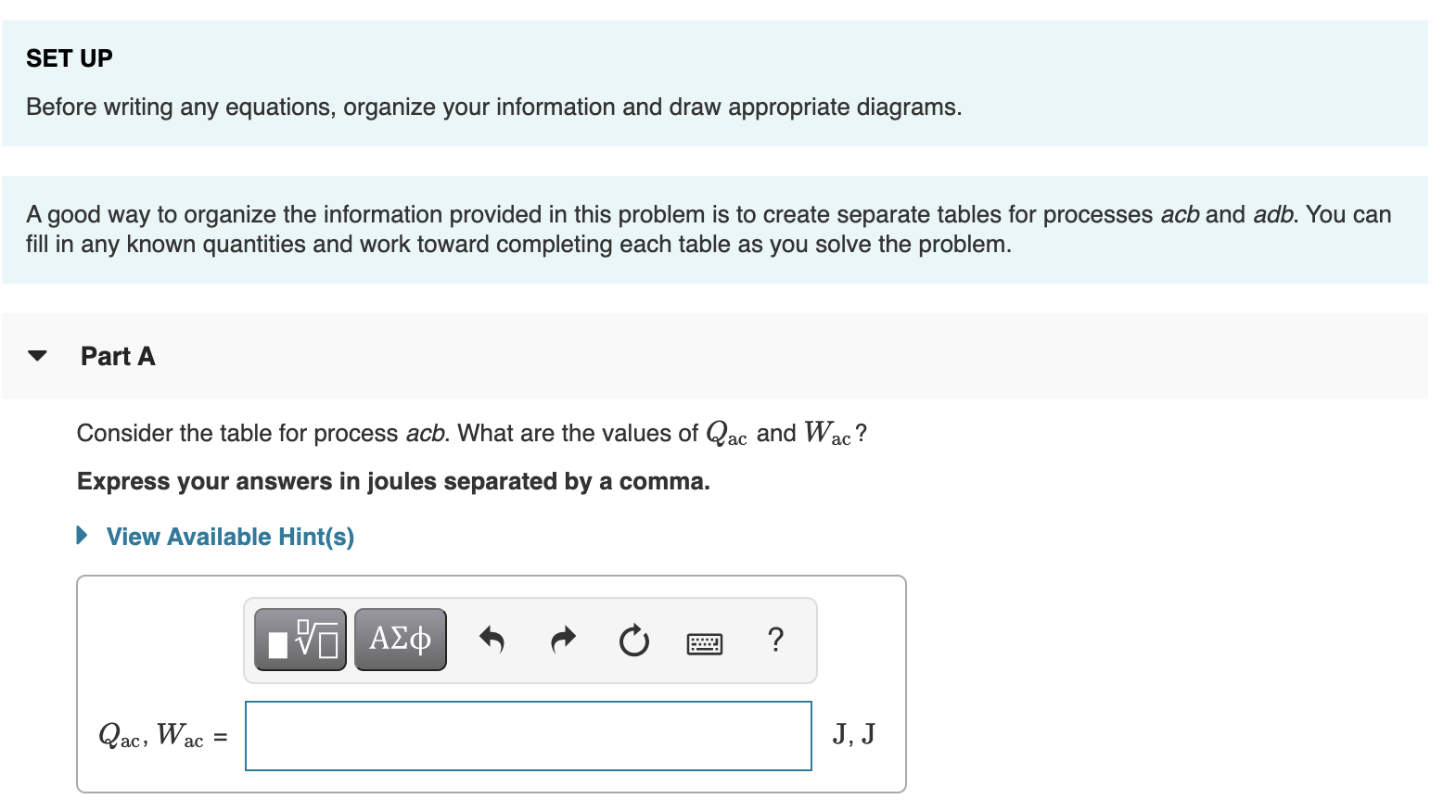Select the Wac symbol in the question
This screenshot has width=1456, height=812.
click(x=827, y=434)
